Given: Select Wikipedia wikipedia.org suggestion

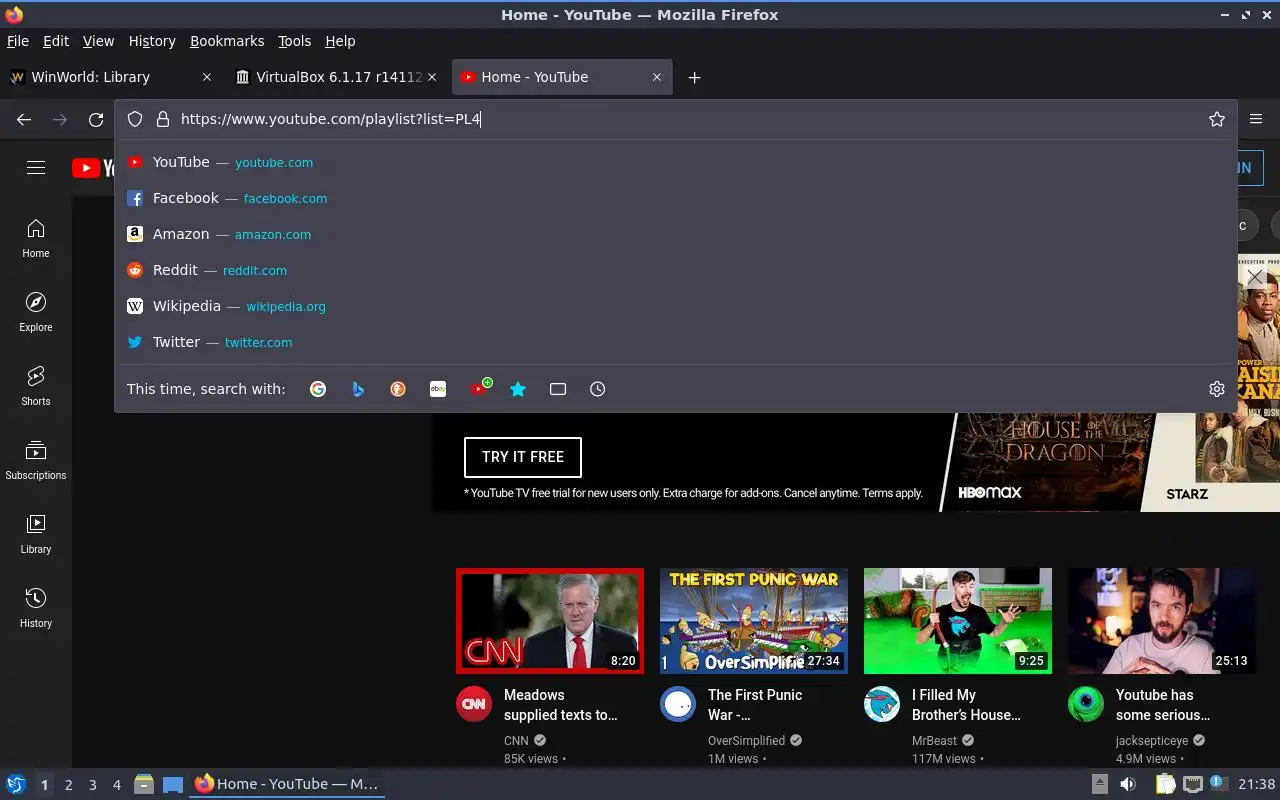Looking at the screenshot, I should (x=676, y=306).
